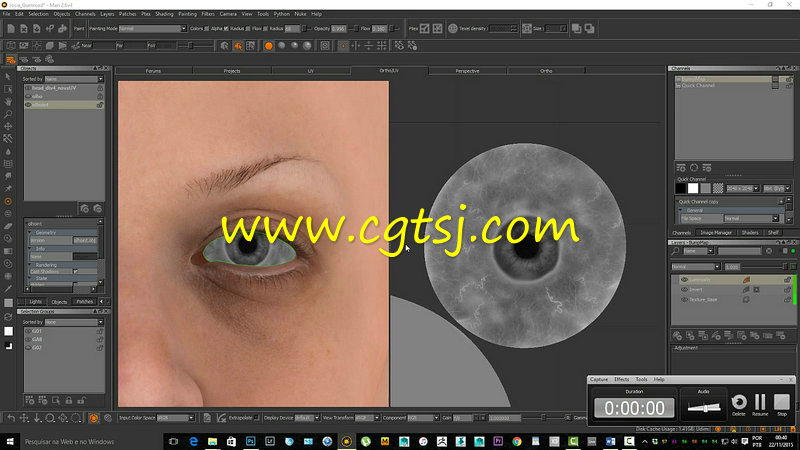
Task: Toggle Cast Shadows checkbox
Action: click(x=76, y=271)
